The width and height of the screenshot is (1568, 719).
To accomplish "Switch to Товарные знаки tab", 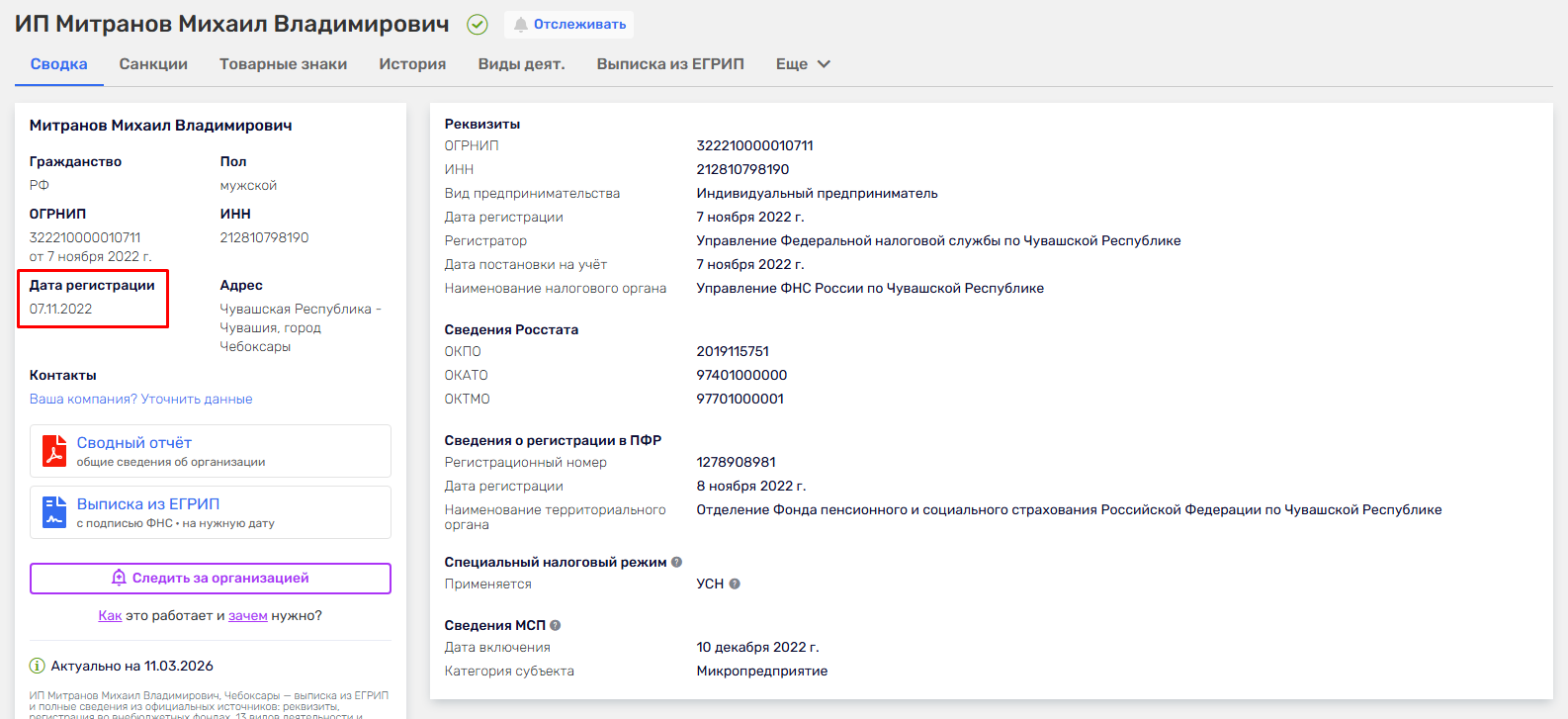I will pyautogui.click(x=283, y=64).
